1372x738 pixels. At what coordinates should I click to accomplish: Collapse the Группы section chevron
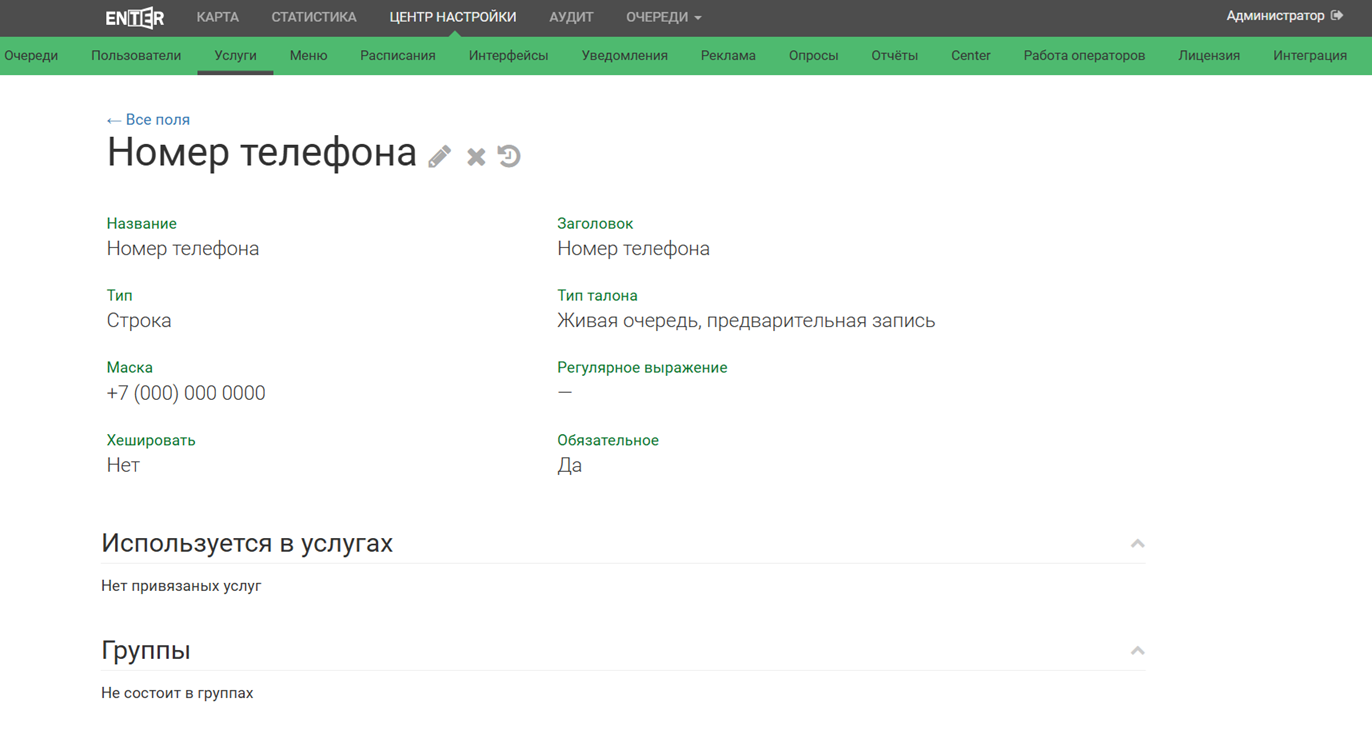coord(1137,651)
